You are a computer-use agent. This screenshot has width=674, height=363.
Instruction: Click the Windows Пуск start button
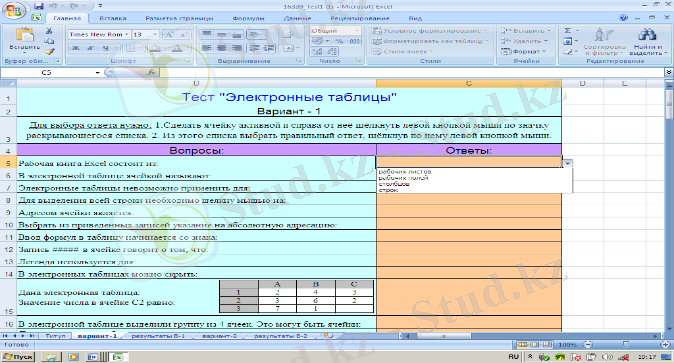[18, 357]
